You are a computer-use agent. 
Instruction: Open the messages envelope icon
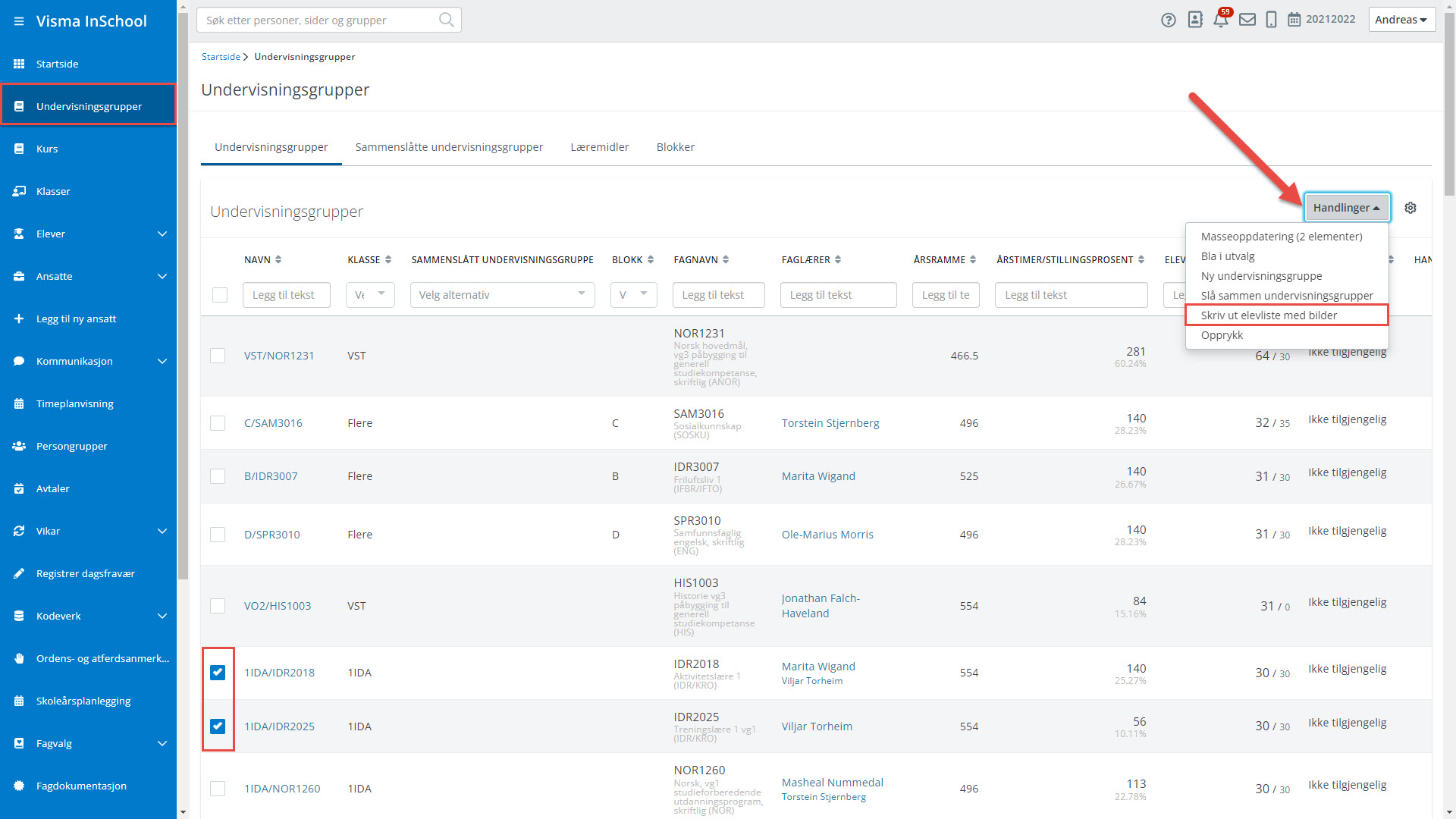pyautogui.click(x=1247, y=20)
